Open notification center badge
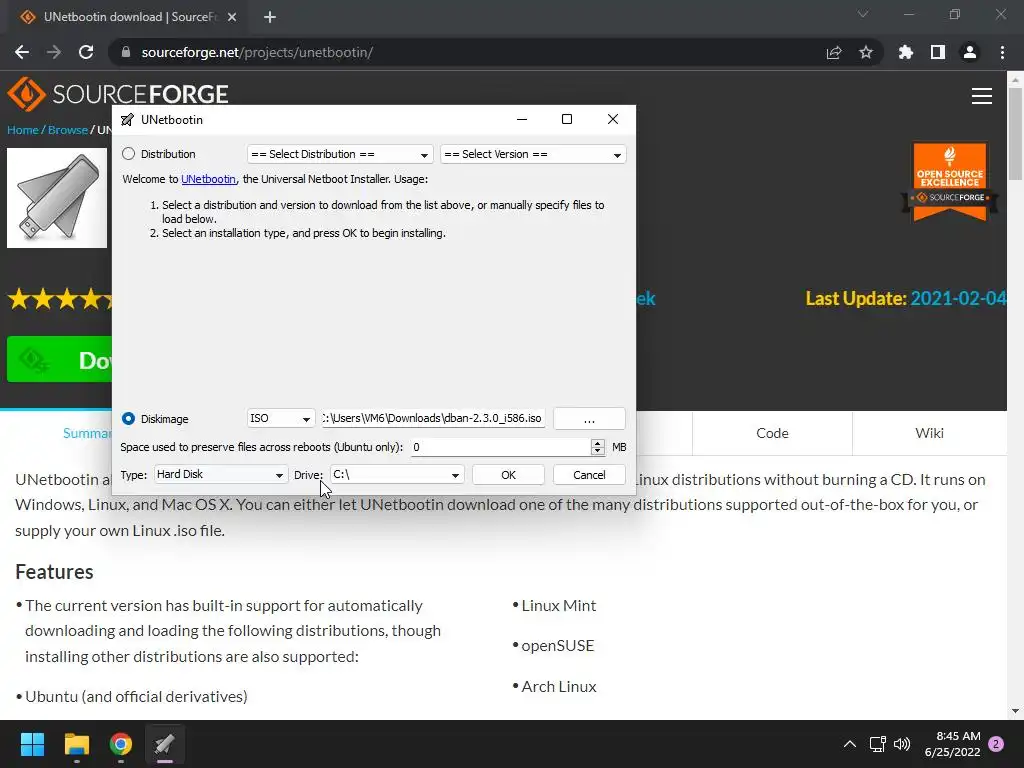1024x768 pixels. pyautogui.click(x=996, y=744)
